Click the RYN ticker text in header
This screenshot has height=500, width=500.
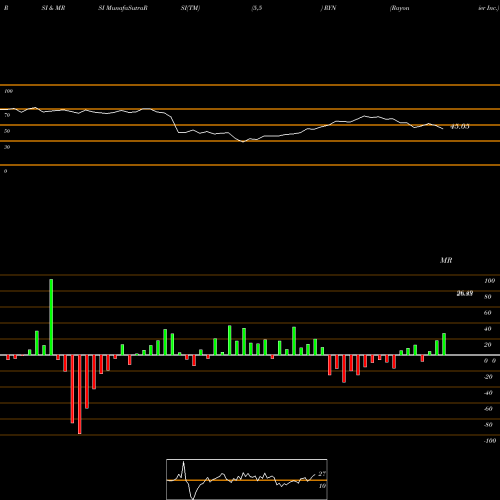coord(330,8)
